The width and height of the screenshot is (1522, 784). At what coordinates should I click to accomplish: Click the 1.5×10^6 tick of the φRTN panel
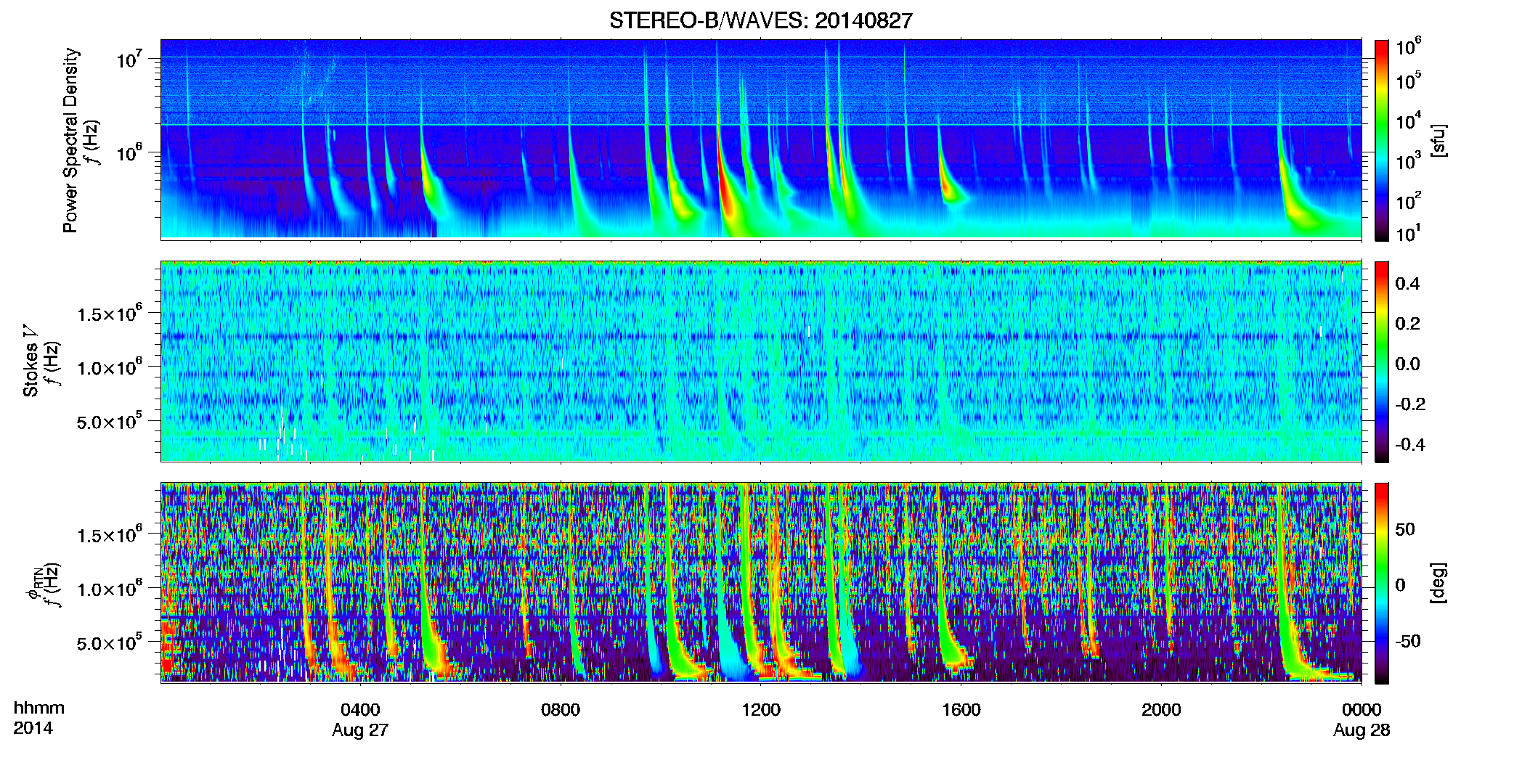[x=110, y=535]
